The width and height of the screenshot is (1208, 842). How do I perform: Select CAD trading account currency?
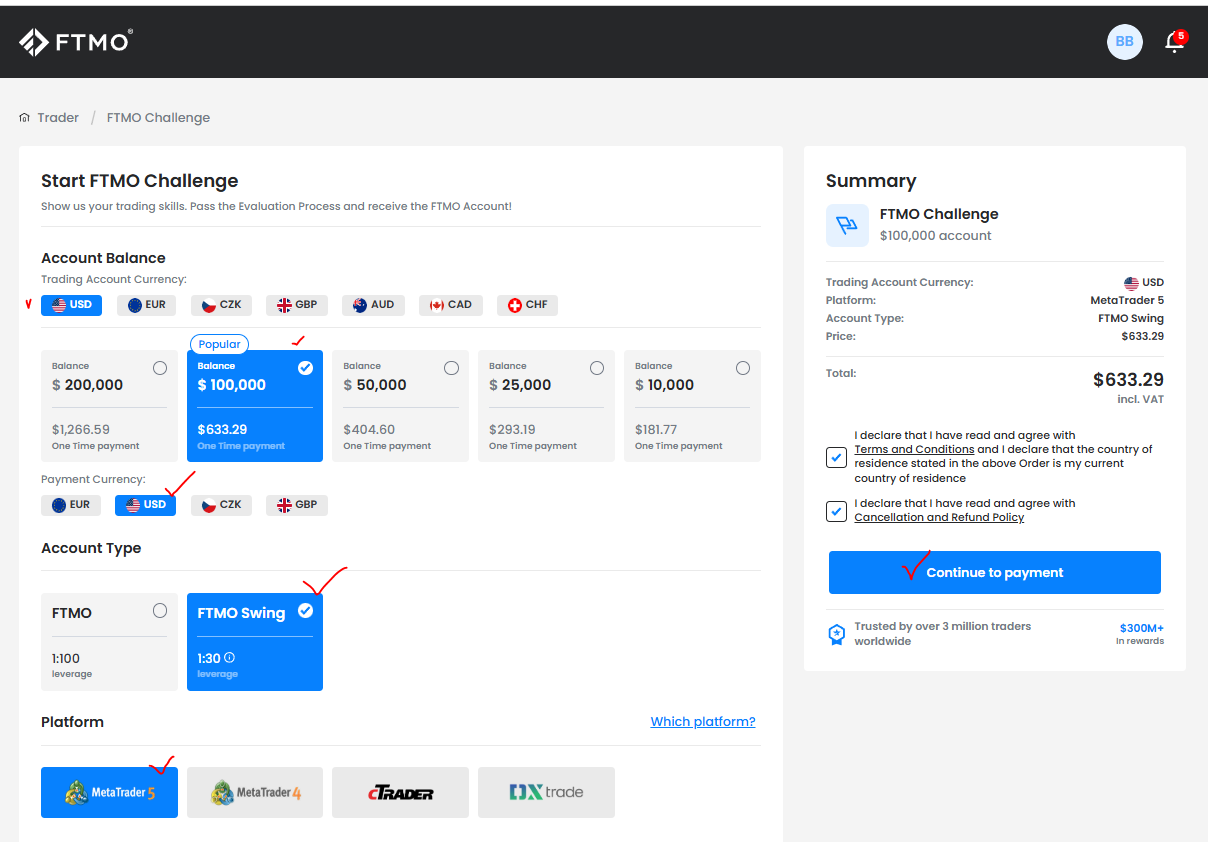click(451, 305)
